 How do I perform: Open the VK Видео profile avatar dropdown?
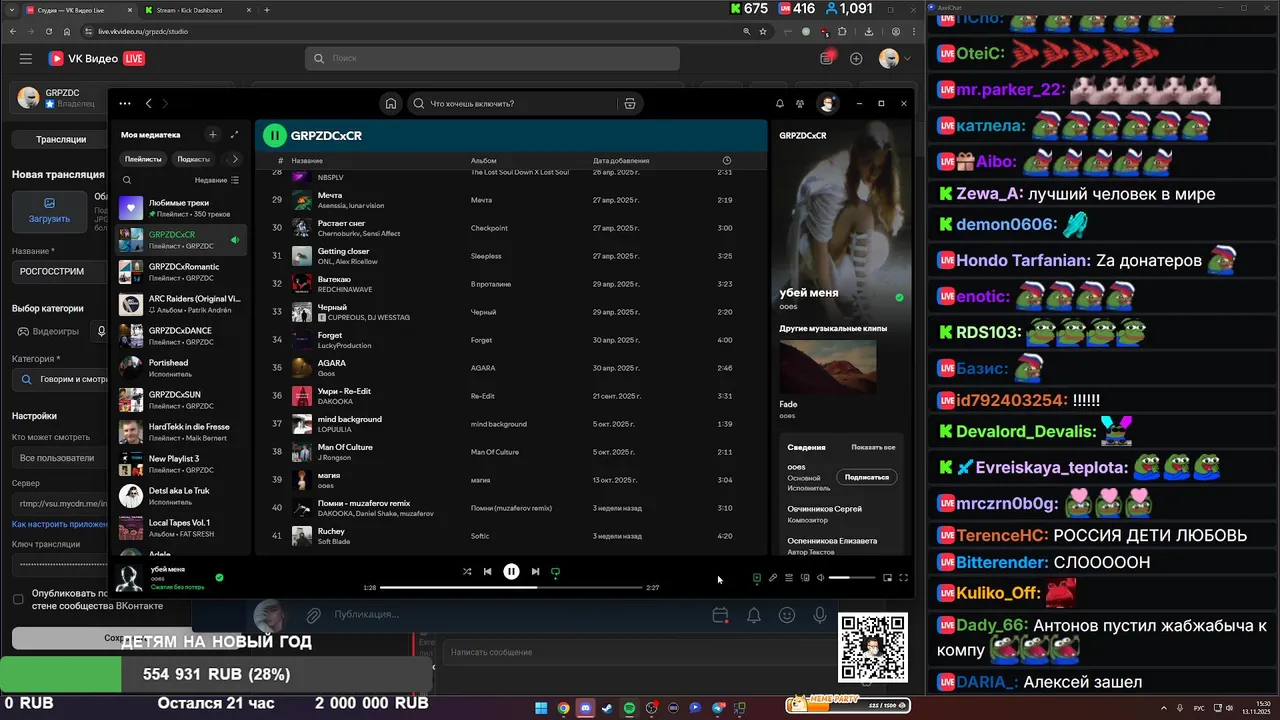point(894,59)
